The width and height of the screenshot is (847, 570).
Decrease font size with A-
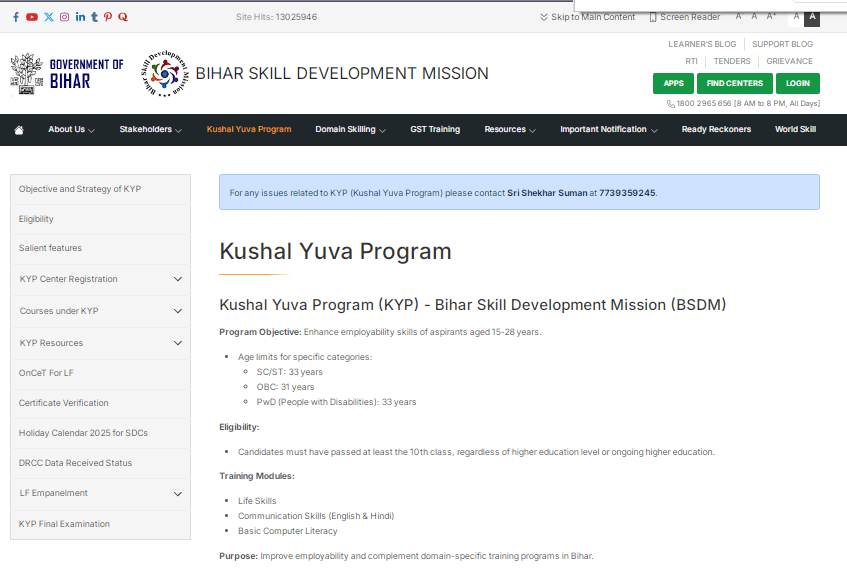click(739, 17)
